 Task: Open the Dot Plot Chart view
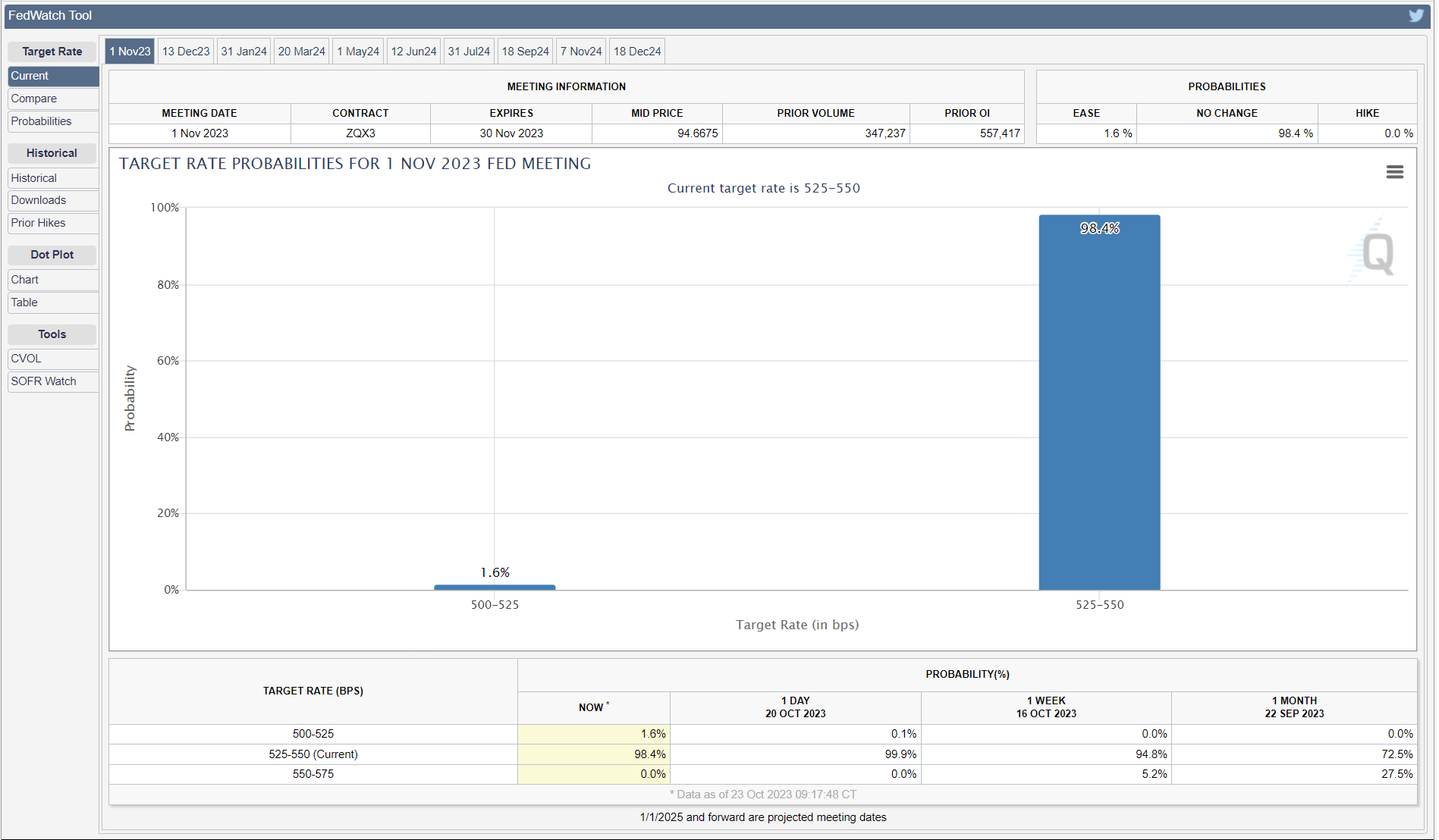25,280
